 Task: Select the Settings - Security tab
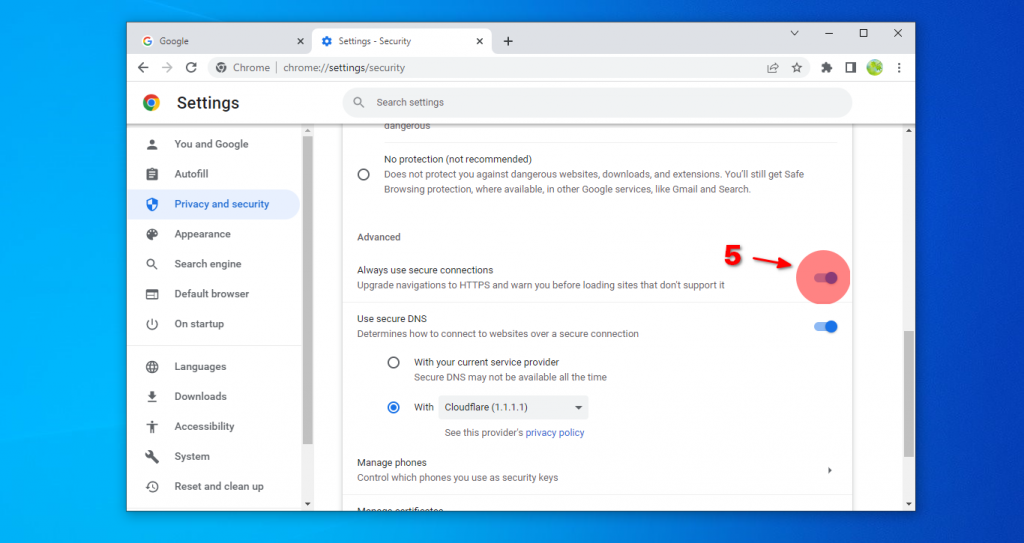point(402,41)
